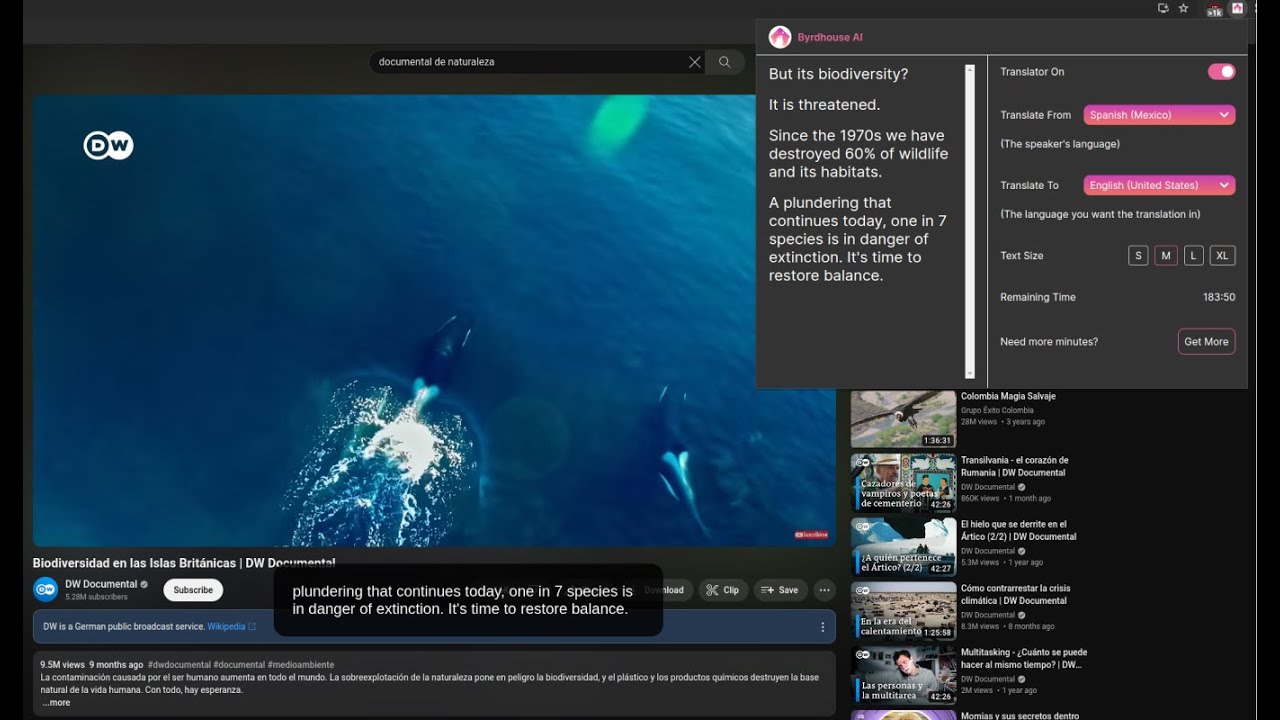Click the video title 'Biodiversidad en las Islas Británicas'
The image size is (1280, 720).
pyautogui.click(x=184, y=564)
